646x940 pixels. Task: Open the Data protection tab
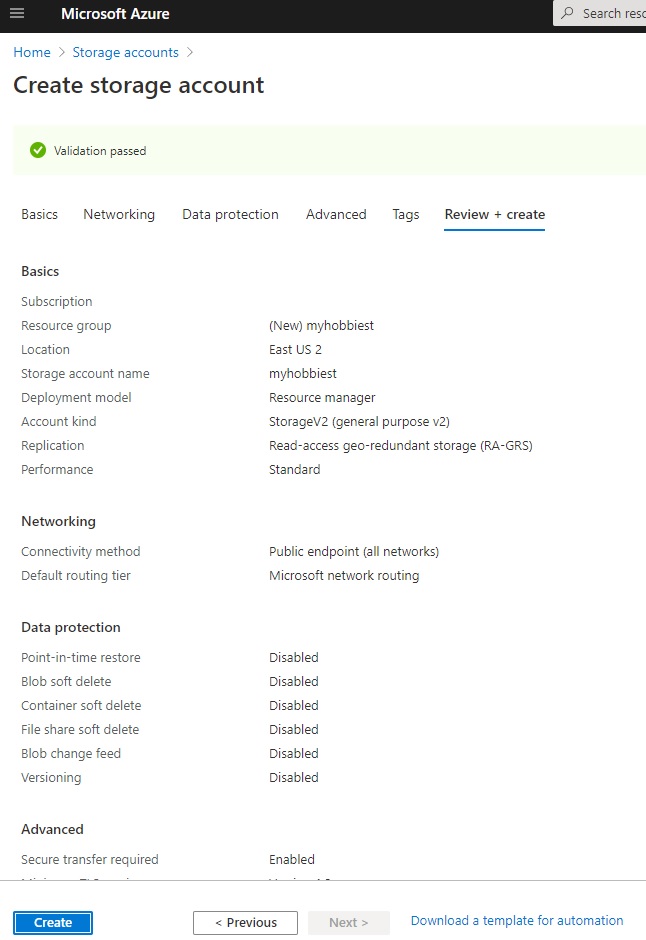[x=230, y=215]
